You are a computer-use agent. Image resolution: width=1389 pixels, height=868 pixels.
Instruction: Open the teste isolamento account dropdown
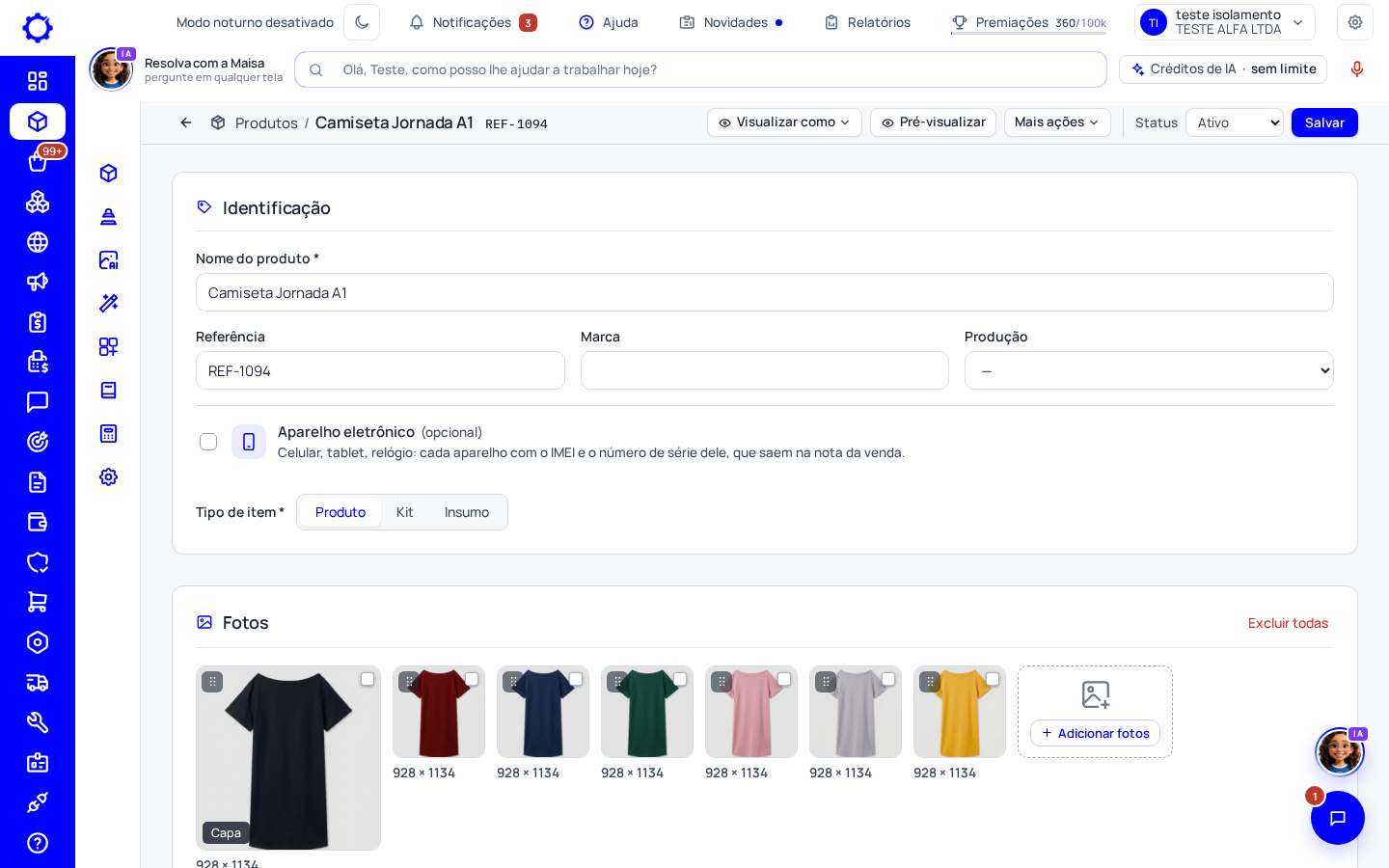point(1225,22)
